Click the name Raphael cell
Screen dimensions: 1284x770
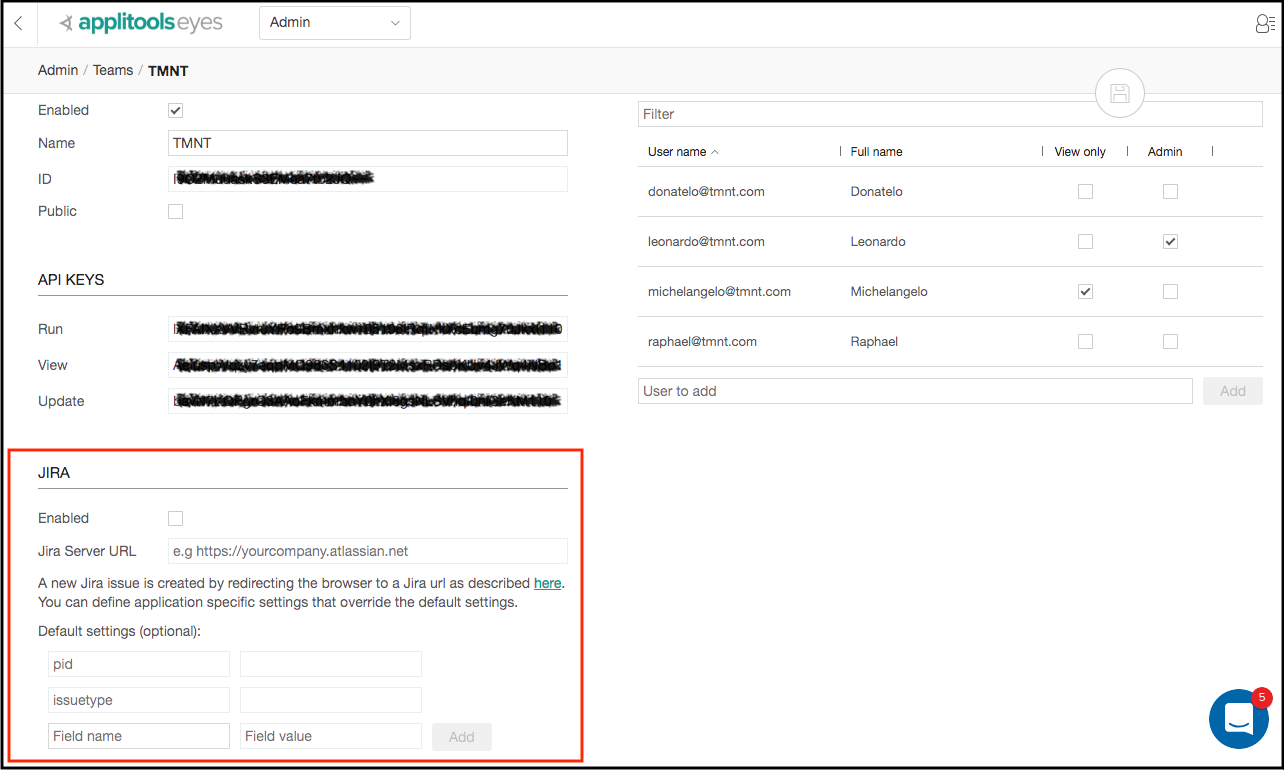pyautogui.click(x=874, y=342)
